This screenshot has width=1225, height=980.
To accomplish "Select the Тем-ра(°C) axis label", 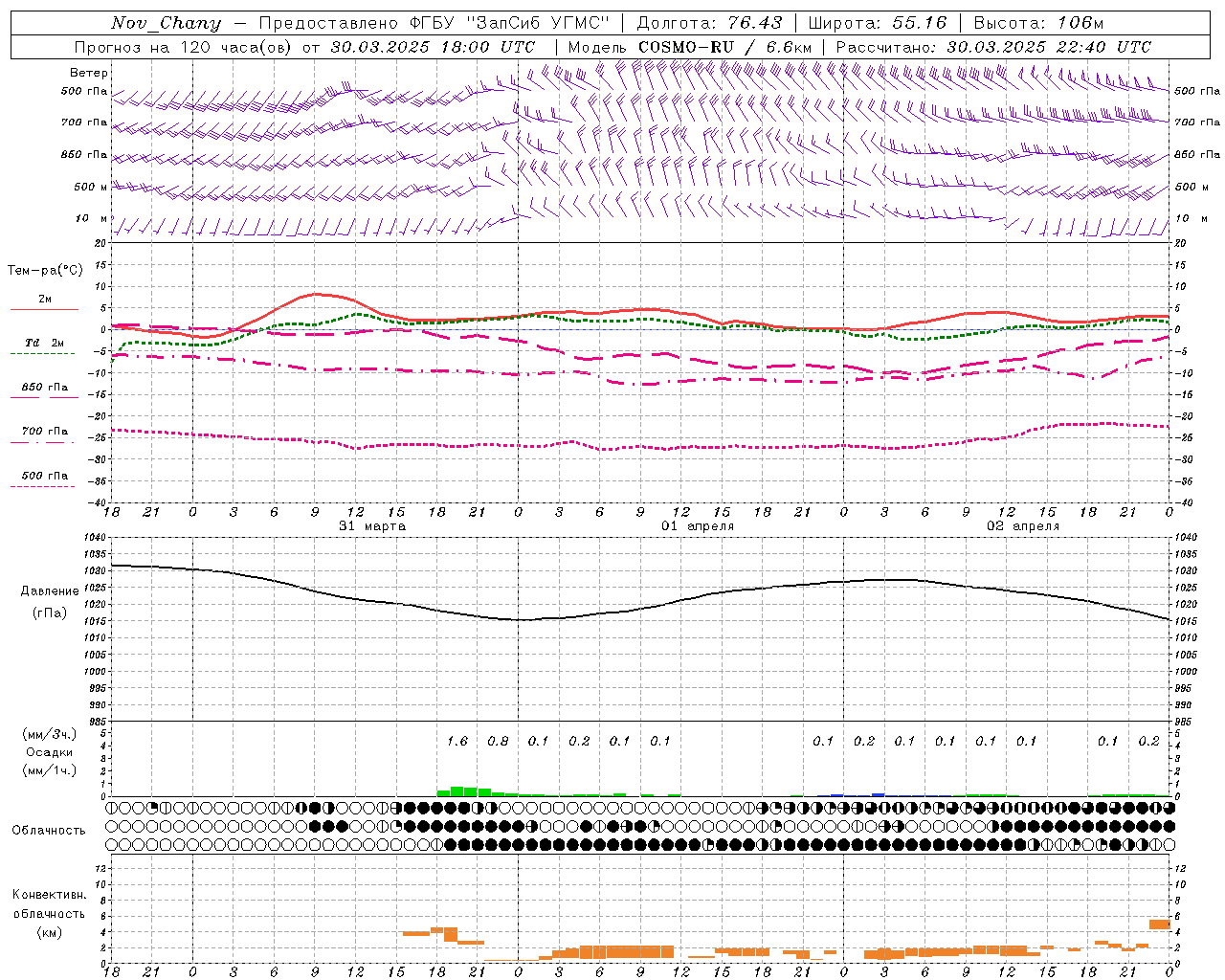I will (x=45, y=271).
